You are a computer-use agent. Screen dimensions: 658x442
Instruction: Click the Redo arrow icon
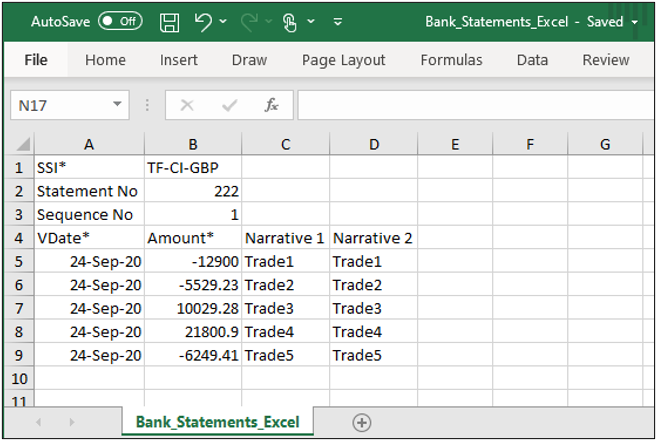click(251, 21)
